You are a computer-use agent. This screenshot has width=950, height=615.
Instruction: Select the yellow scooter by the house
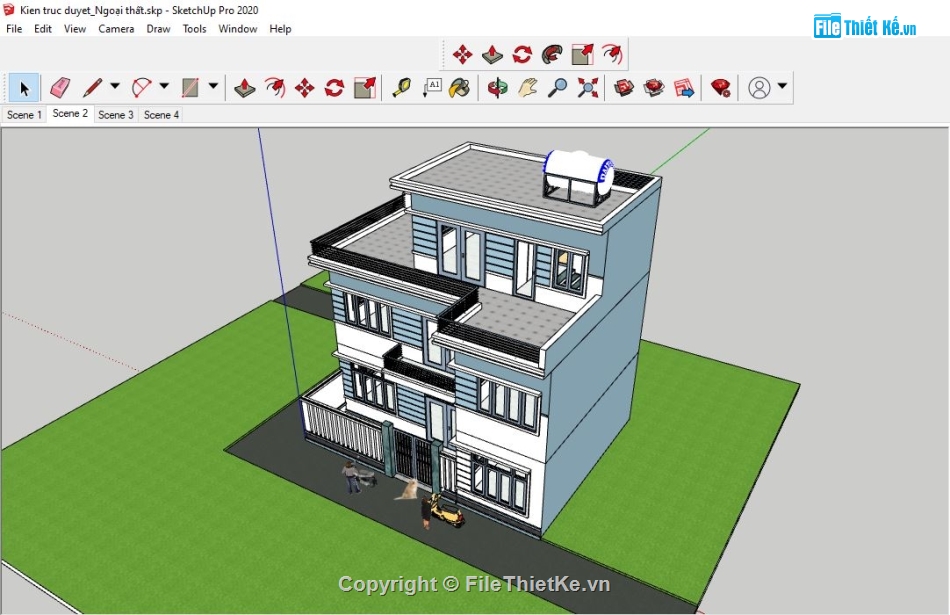point(448,514)
